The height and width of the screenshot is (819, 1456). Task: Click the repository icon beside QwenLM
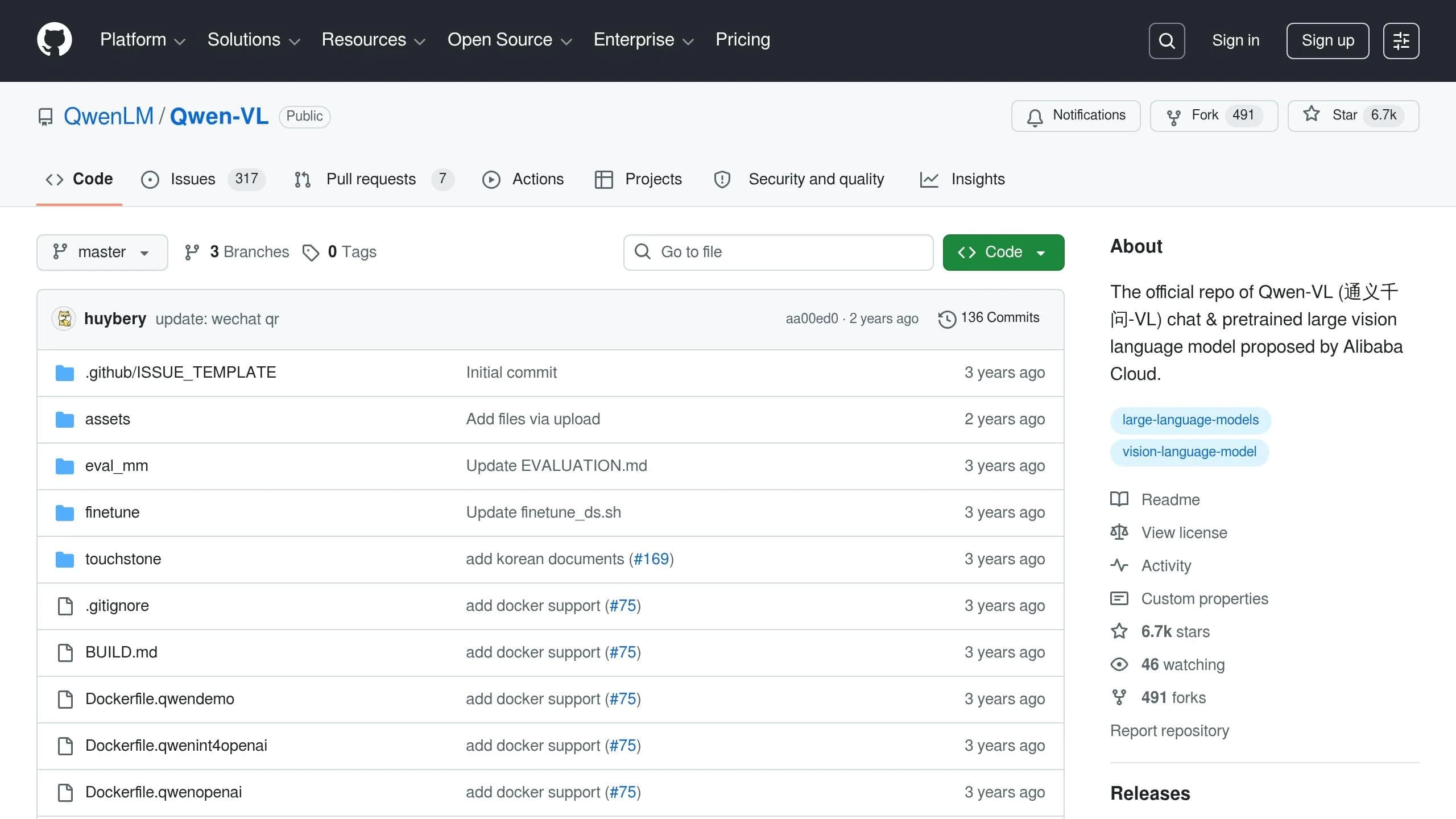[x=45, y=117]
